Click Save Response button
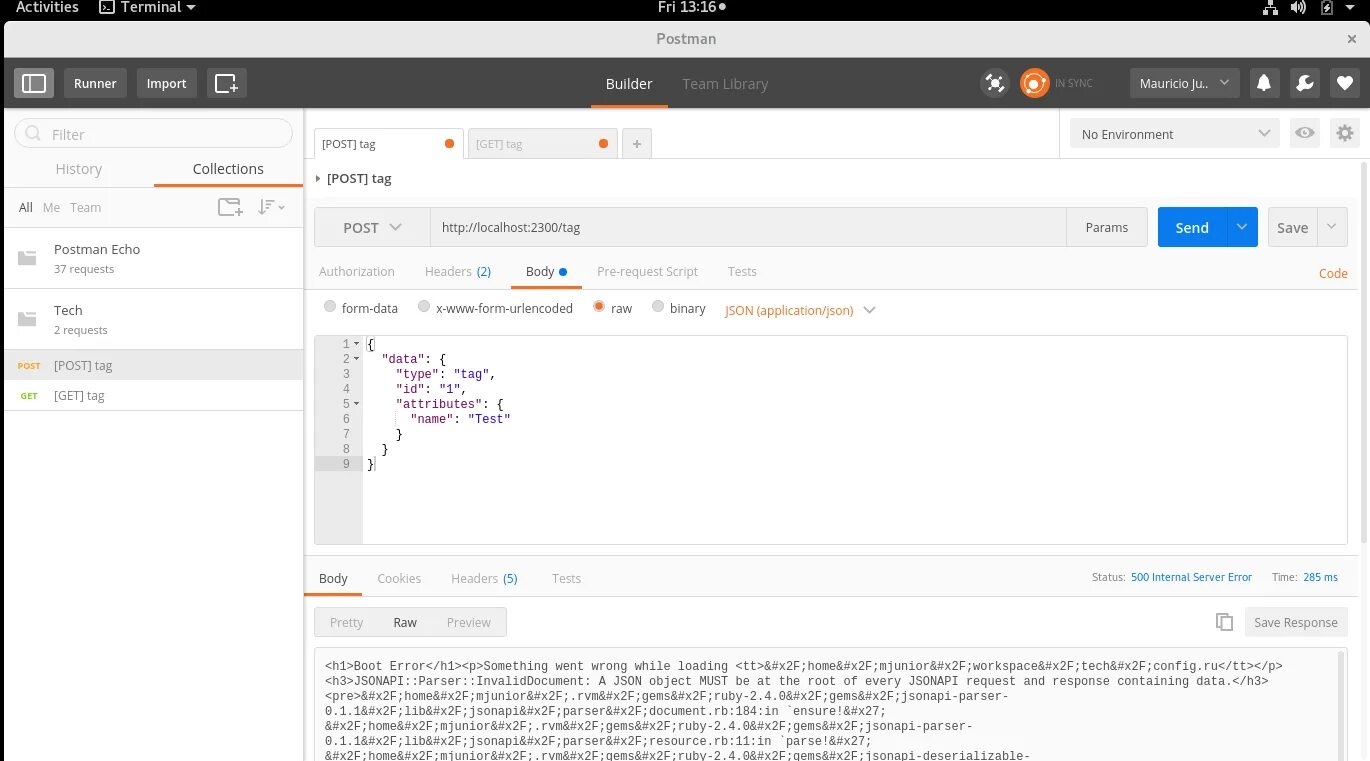 [x=1296, y=622]
